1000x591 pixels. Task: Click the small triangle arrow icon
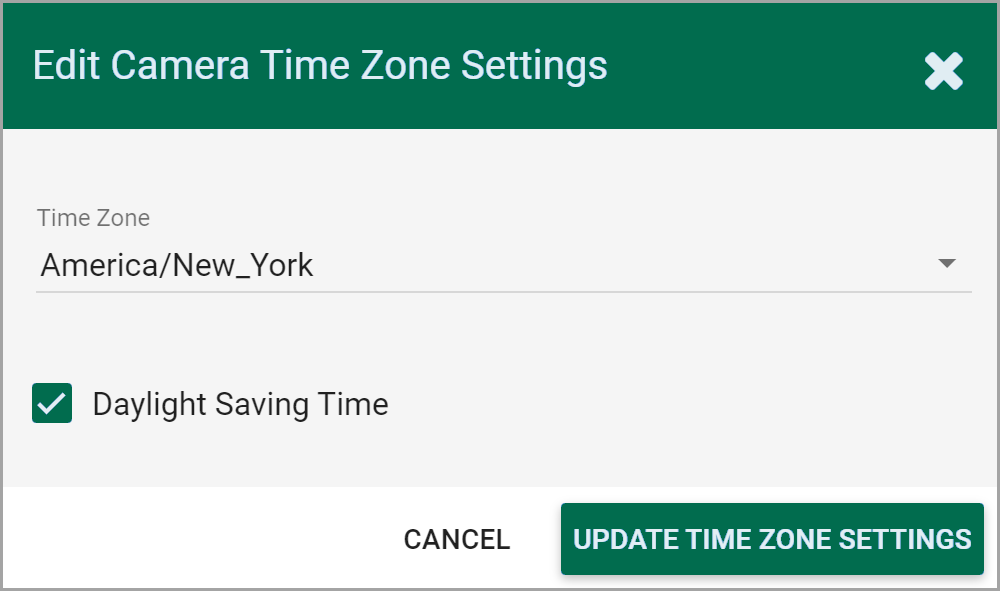click(947, 264)
